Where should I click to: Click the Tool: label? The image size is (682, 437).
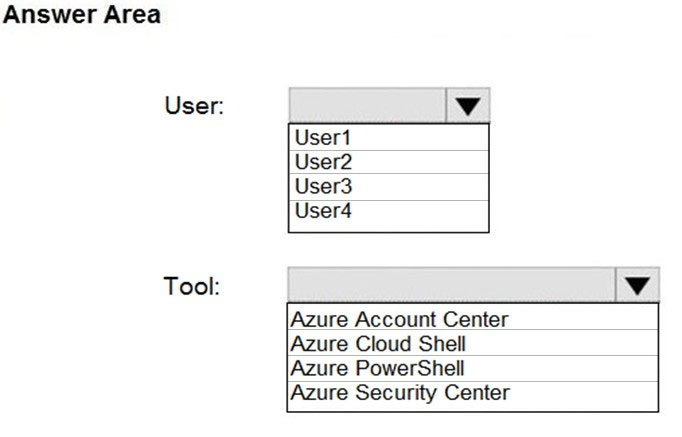192,286
